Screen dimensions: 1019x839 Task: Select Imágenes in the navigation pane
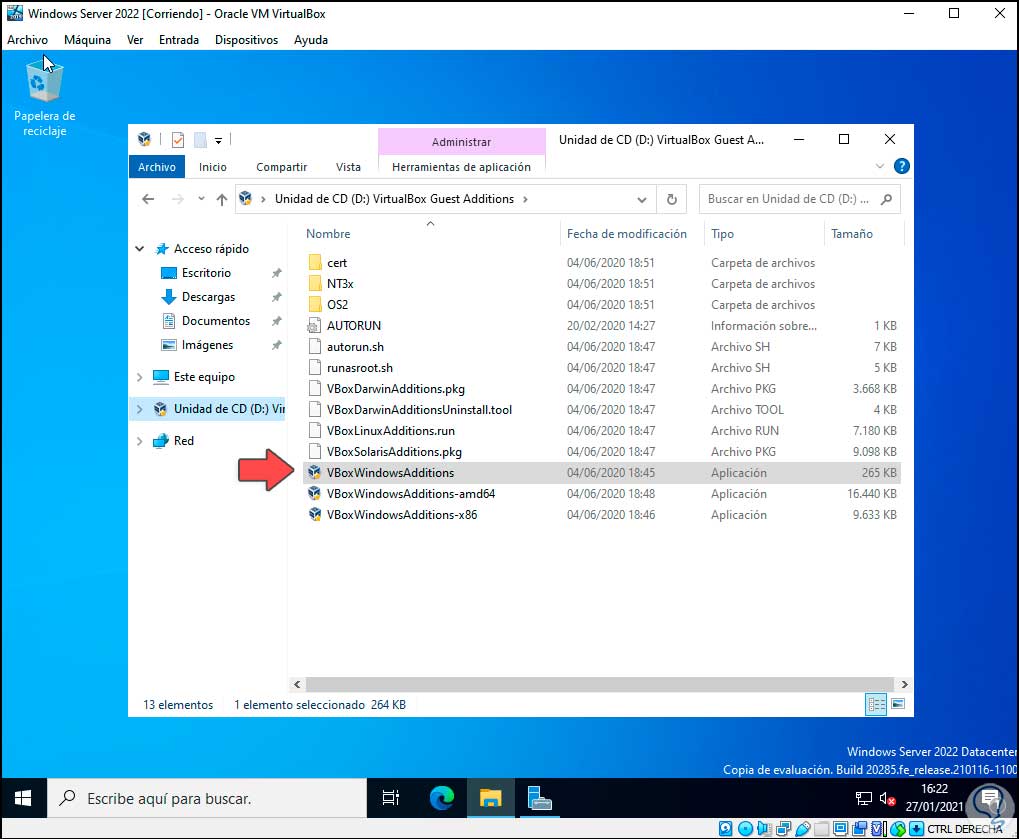pyautogui.click(x=207, y=345)
